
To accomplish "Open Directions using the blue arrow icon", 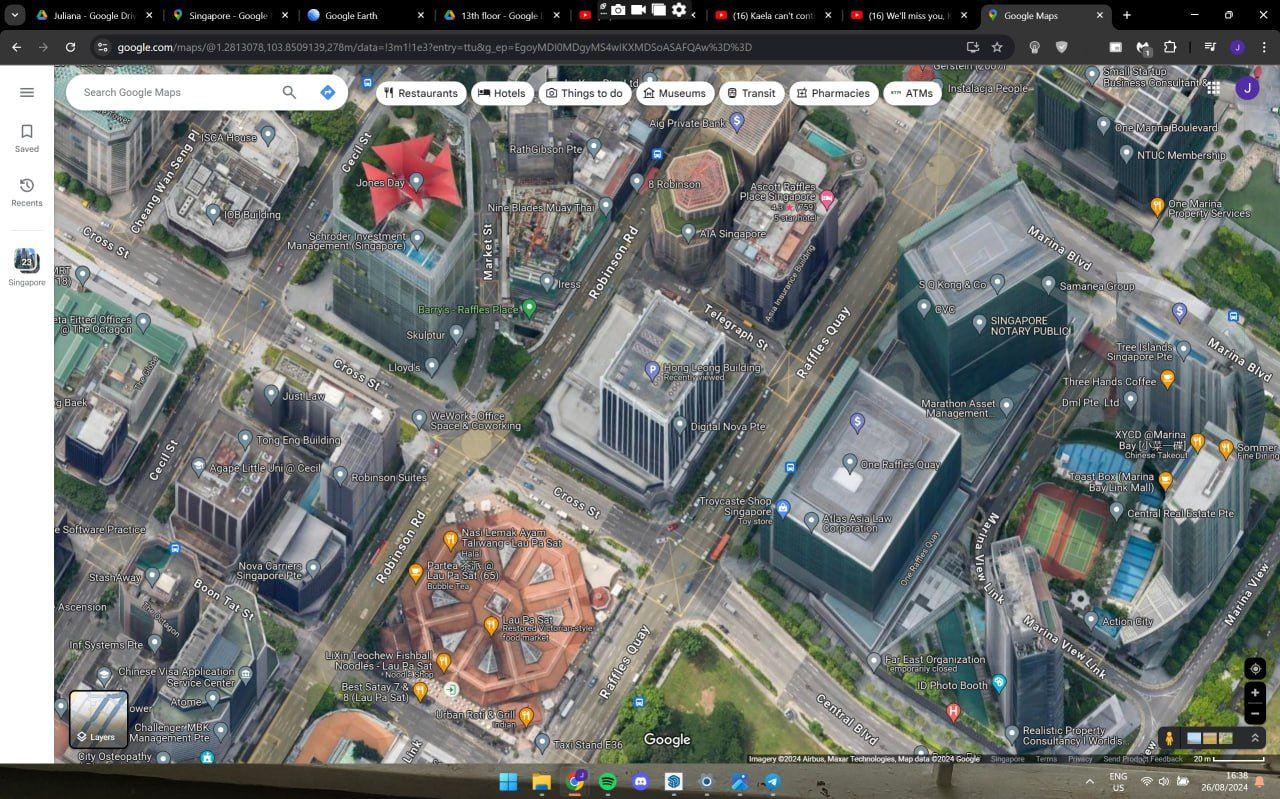I will click(327, 92).
